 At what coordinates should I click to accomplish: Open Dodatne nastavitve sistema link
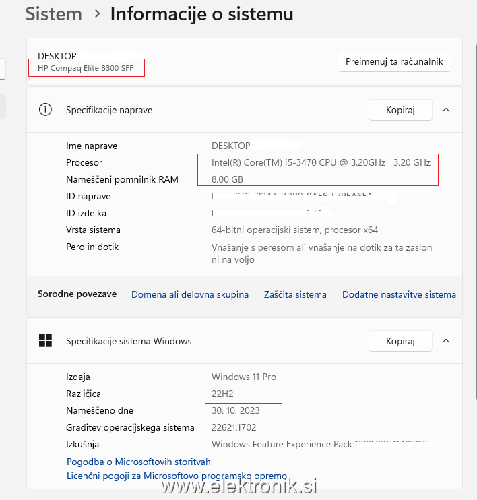click(x=399, y=295)
